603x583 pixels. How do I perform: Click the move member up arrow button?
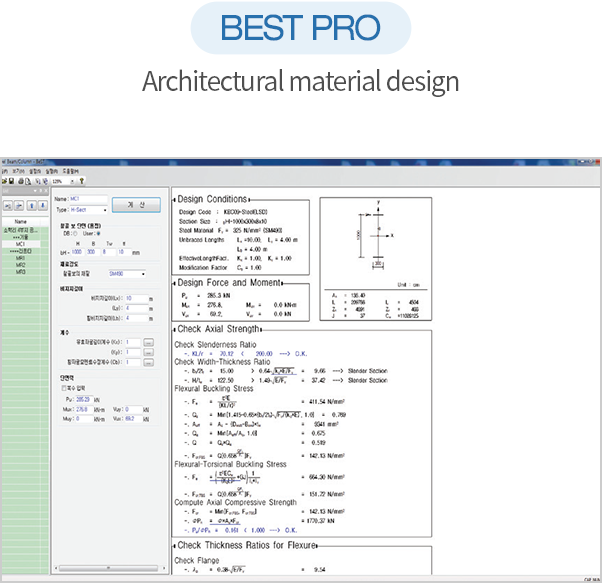coord(32,206)
